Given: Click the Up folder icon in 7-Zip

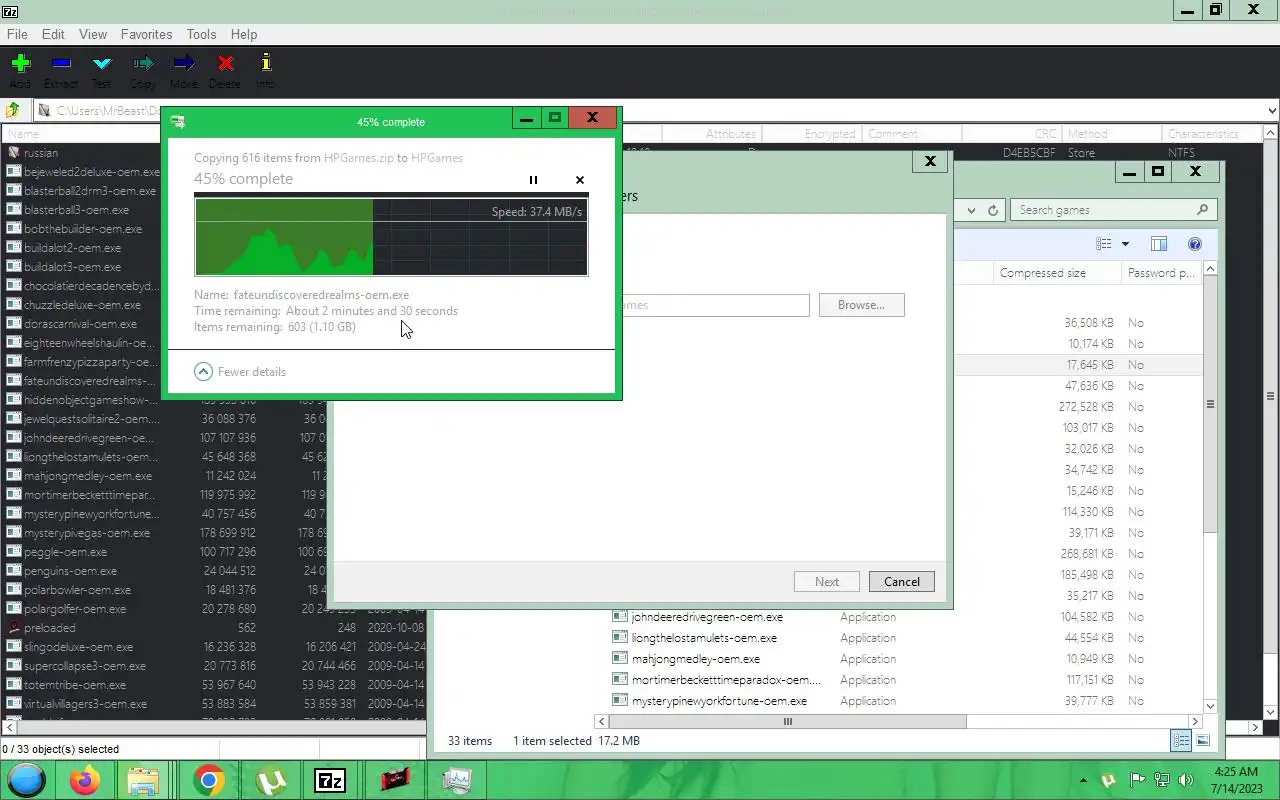Looking at the screenshot, I should tap(13, 110).
